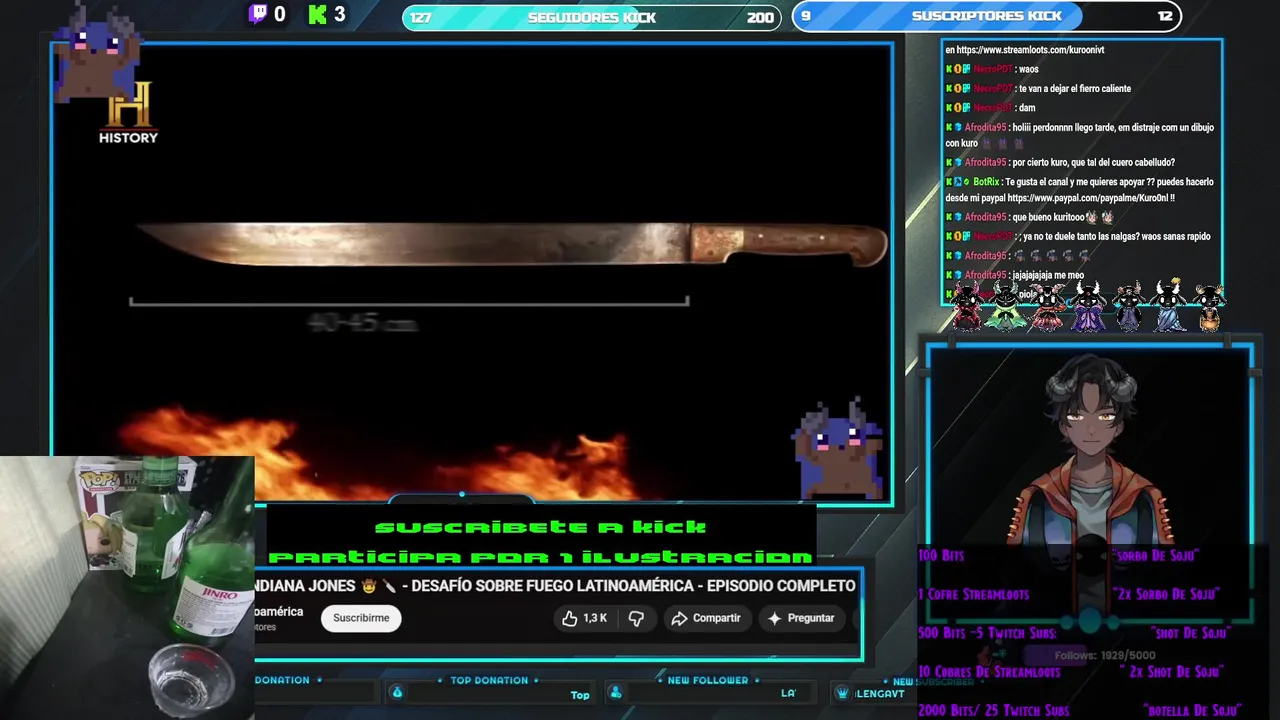
Task: Click the Preguntar sparkle button
Action: point(801,618)
